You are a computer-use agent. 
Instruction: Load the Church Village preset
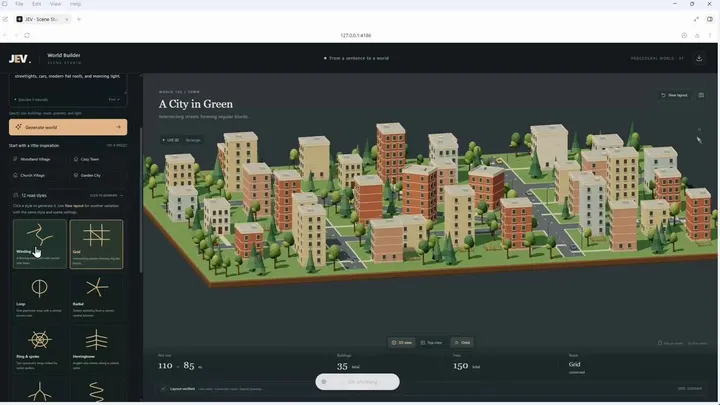click(x=39, y=175)
